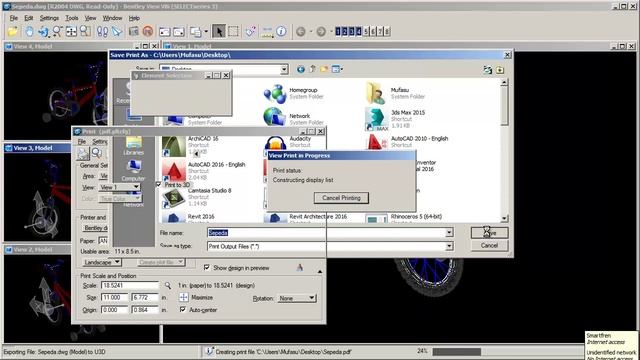Click the File name input field

[326, 233]
